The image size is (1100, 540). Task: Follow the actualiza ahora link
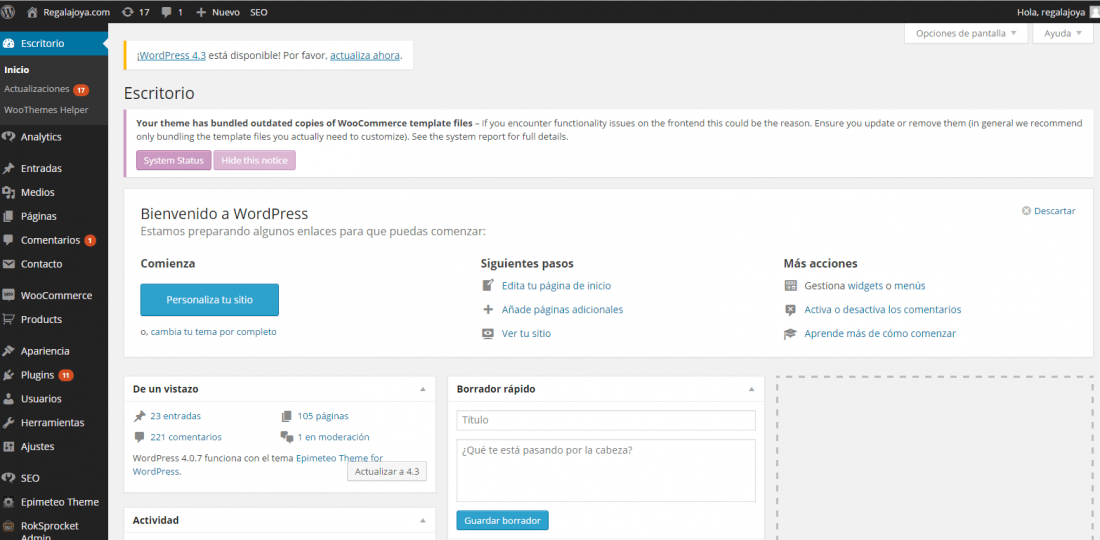click(365, 55)
